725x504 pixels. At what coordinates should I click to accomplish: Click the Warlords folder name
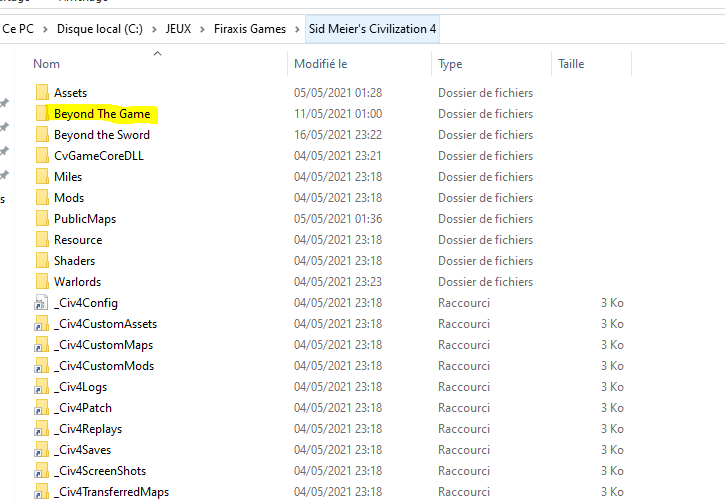click(77, 282)
